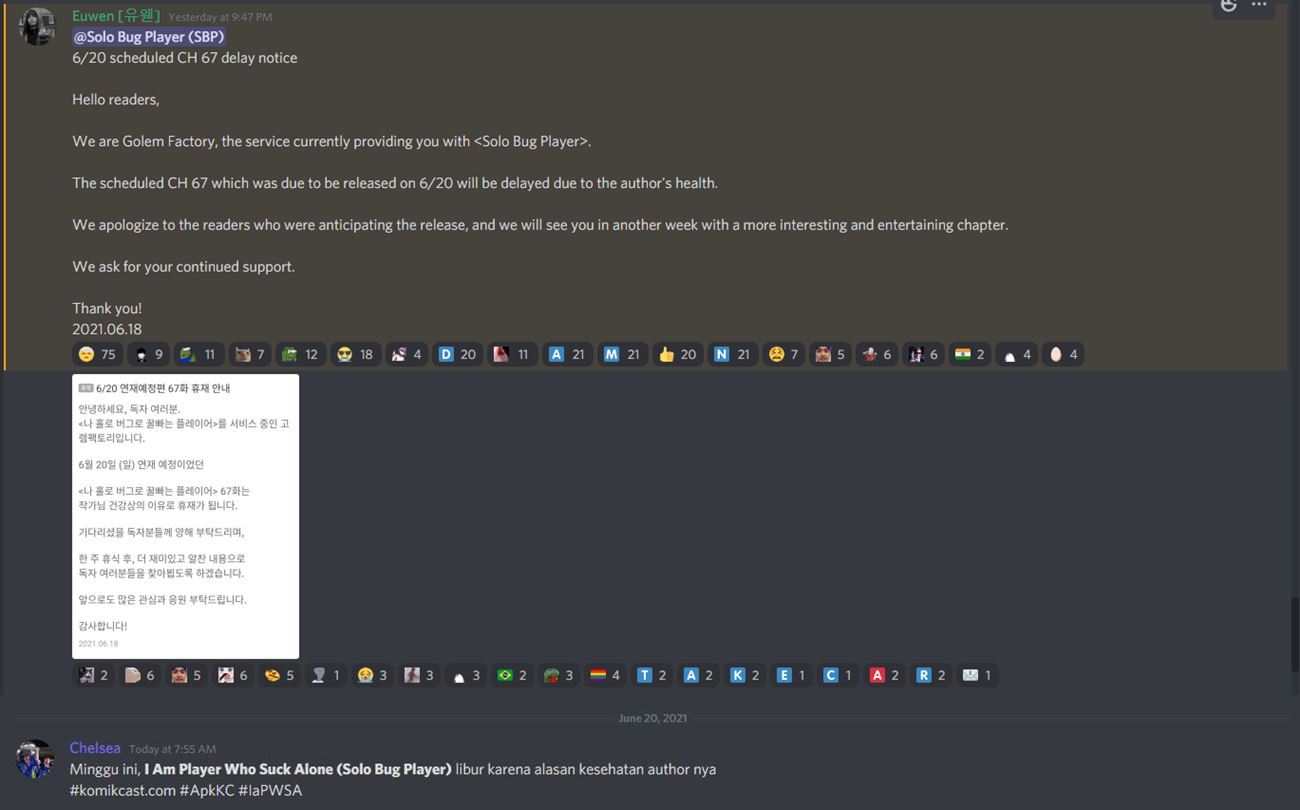Open the Korean delay notice image
The height and width of the screenshot is (810, 1300).
185,516
